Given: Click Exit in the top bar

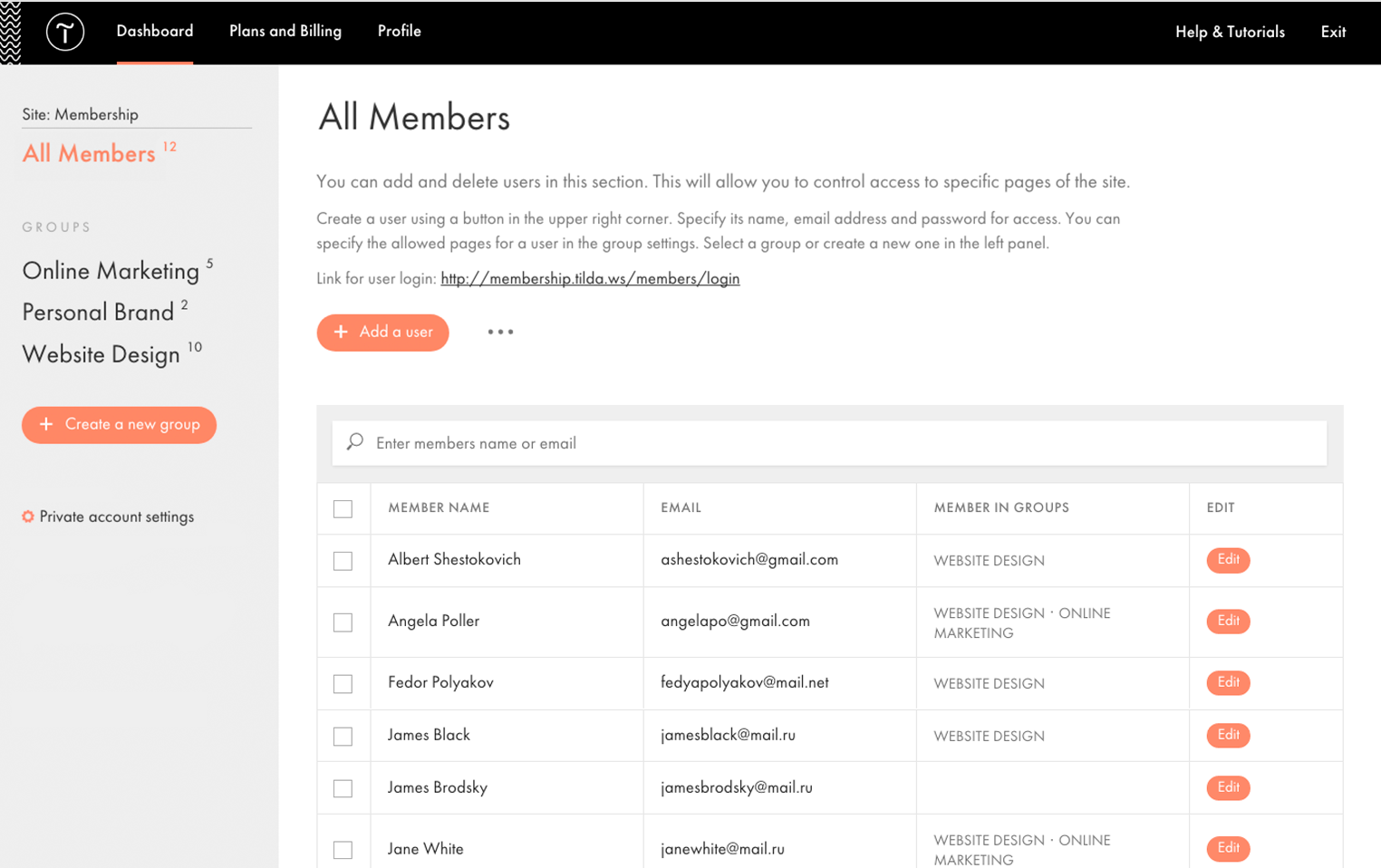Looking at the screenshot, I should [1332, 32].
